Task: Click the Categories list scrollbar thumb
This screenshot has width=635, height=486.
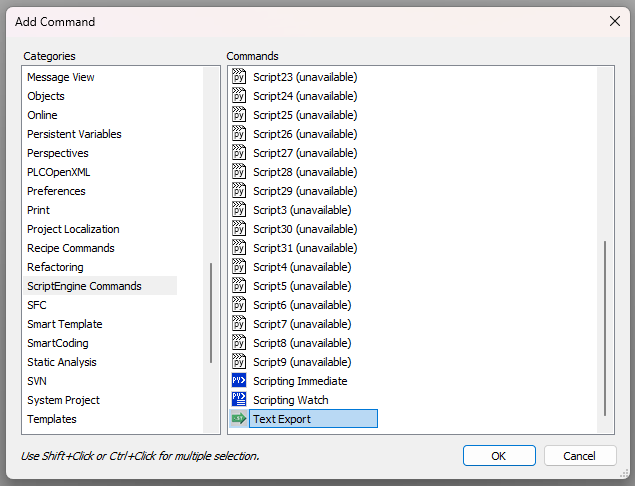Action: 210,312
